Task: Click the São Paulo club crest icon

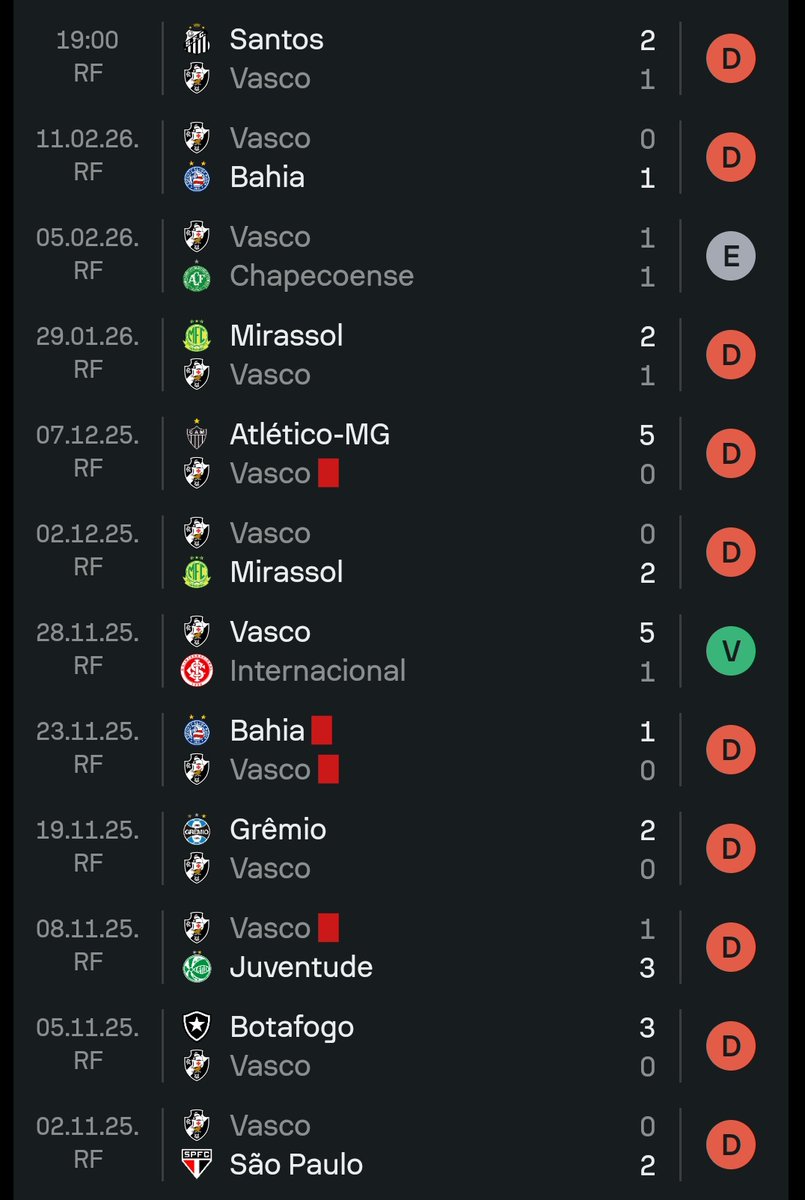Action: 197,1165
